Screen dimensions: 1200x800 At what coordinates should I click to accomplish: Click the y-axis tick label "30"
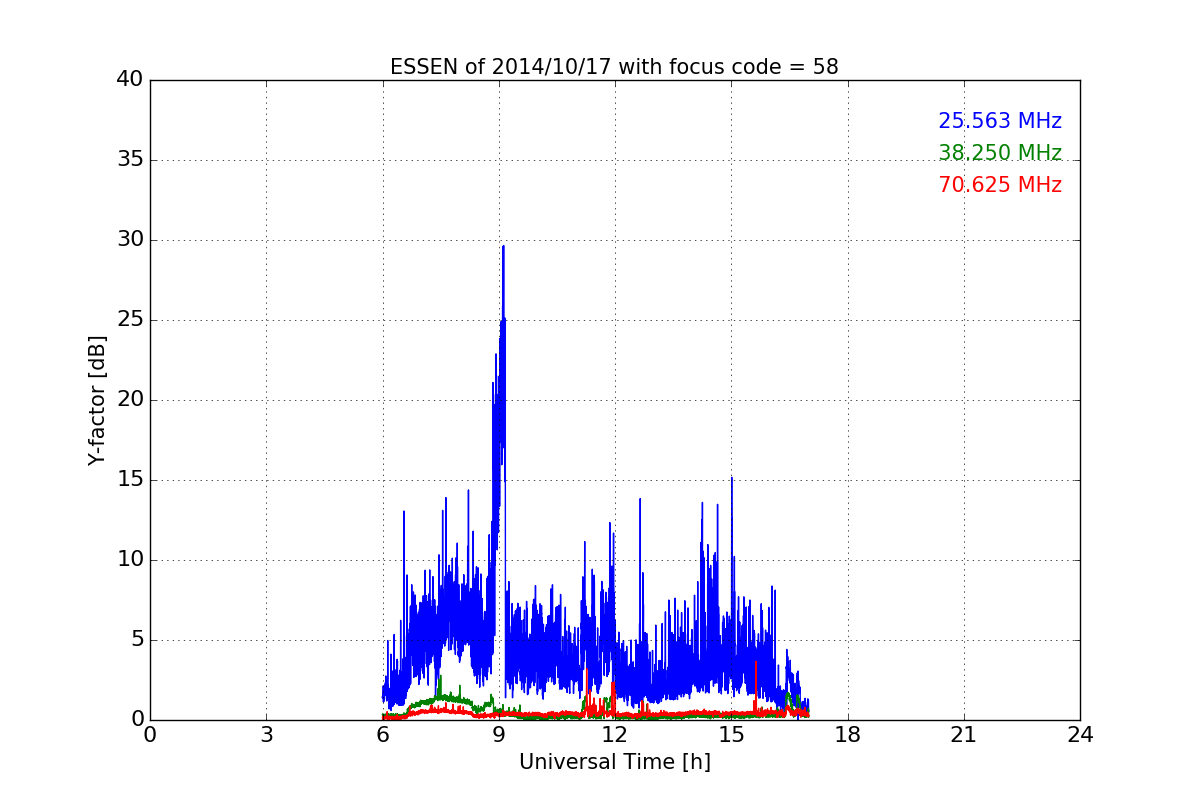[130, 240]
